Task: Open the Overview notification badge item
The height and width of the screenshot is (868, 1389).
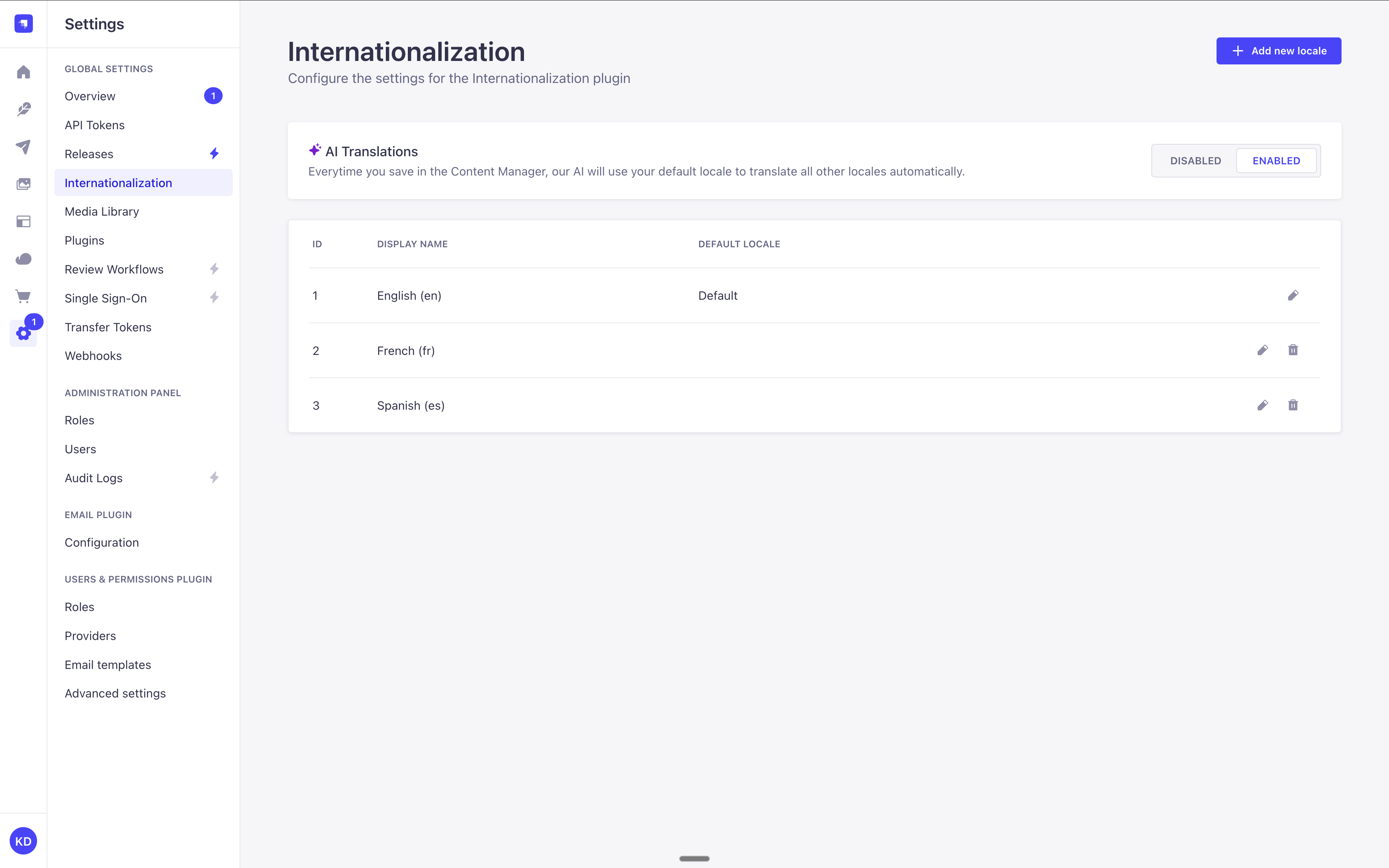Action: pyautogui.click(x=213, y=95)
